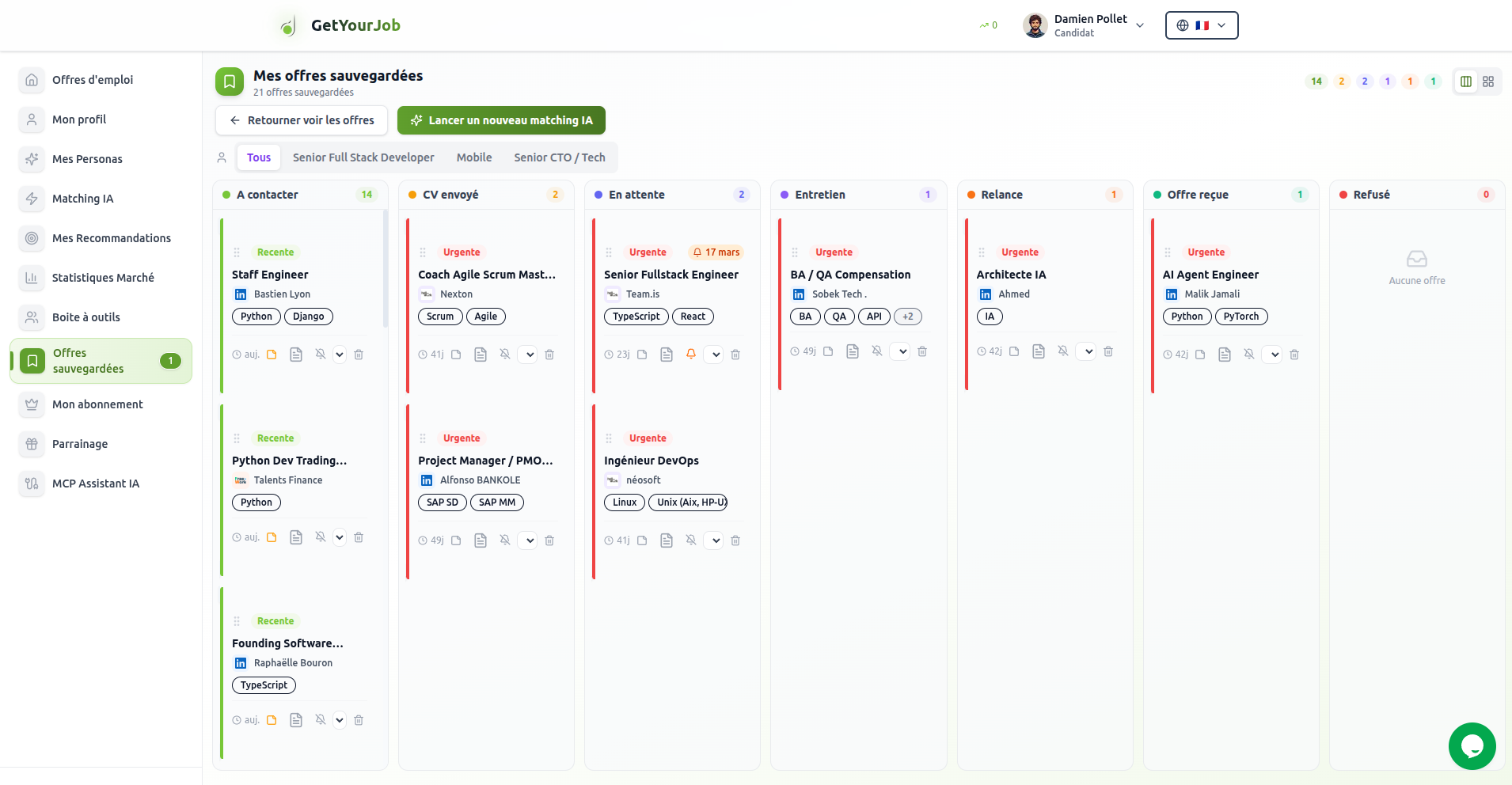Toggle reminder bell on Ingénieur DevOps card
The height and width of the screenshot is (785, 1512).
pyautogui.click(x=691, y=540)
